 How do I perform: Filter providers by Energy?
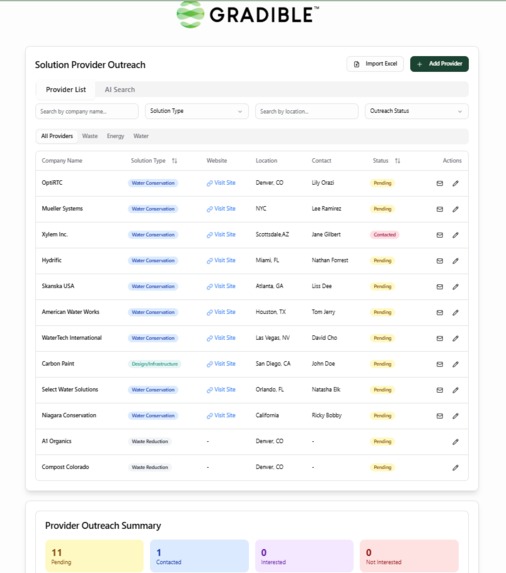[x=115, y=136]
